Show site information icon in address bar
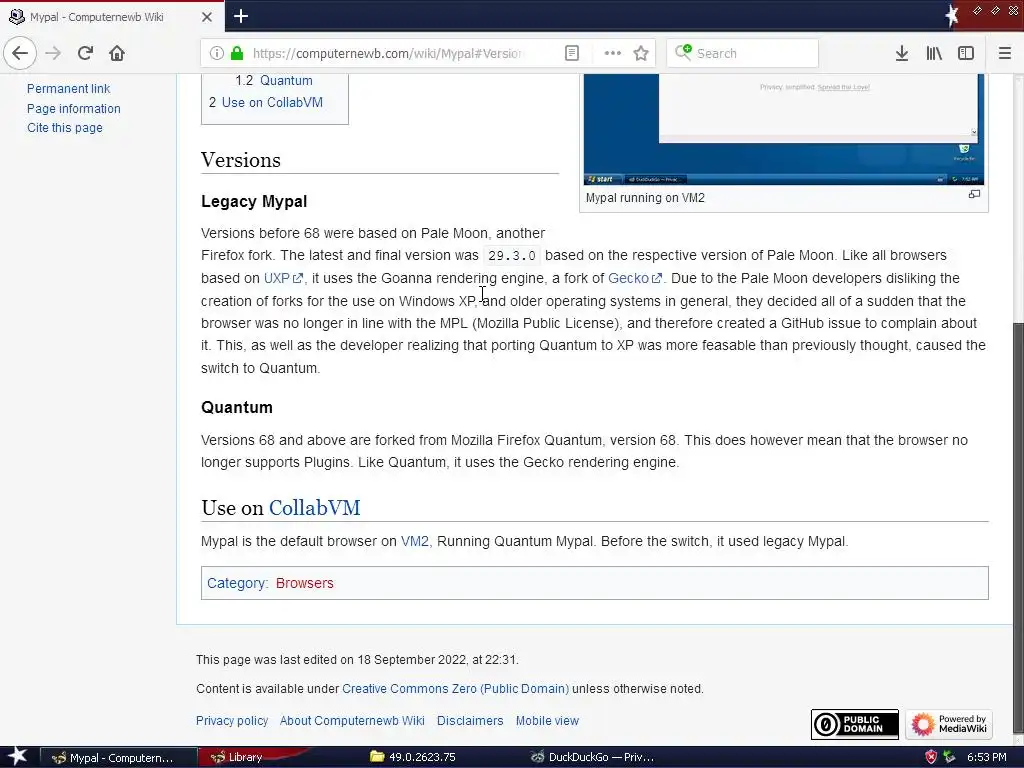Viewport: 1024px width, 768px height. [216, 53]
